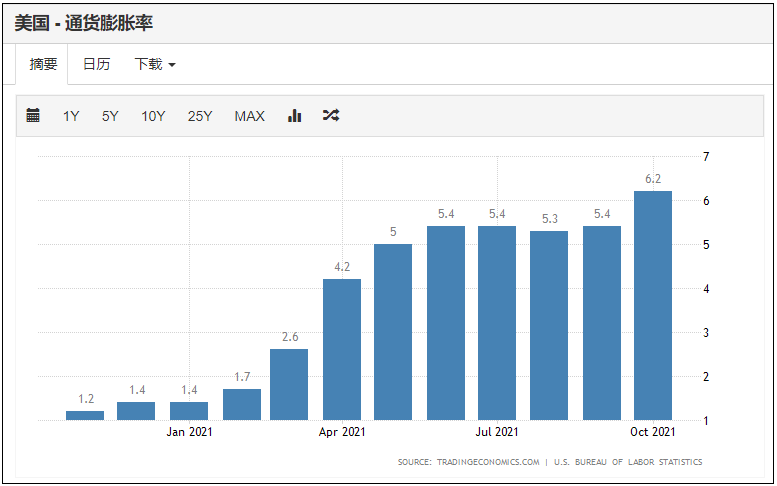Switch to the 摘要 tab
Viewport: 777px width, 486px height.
43,64
